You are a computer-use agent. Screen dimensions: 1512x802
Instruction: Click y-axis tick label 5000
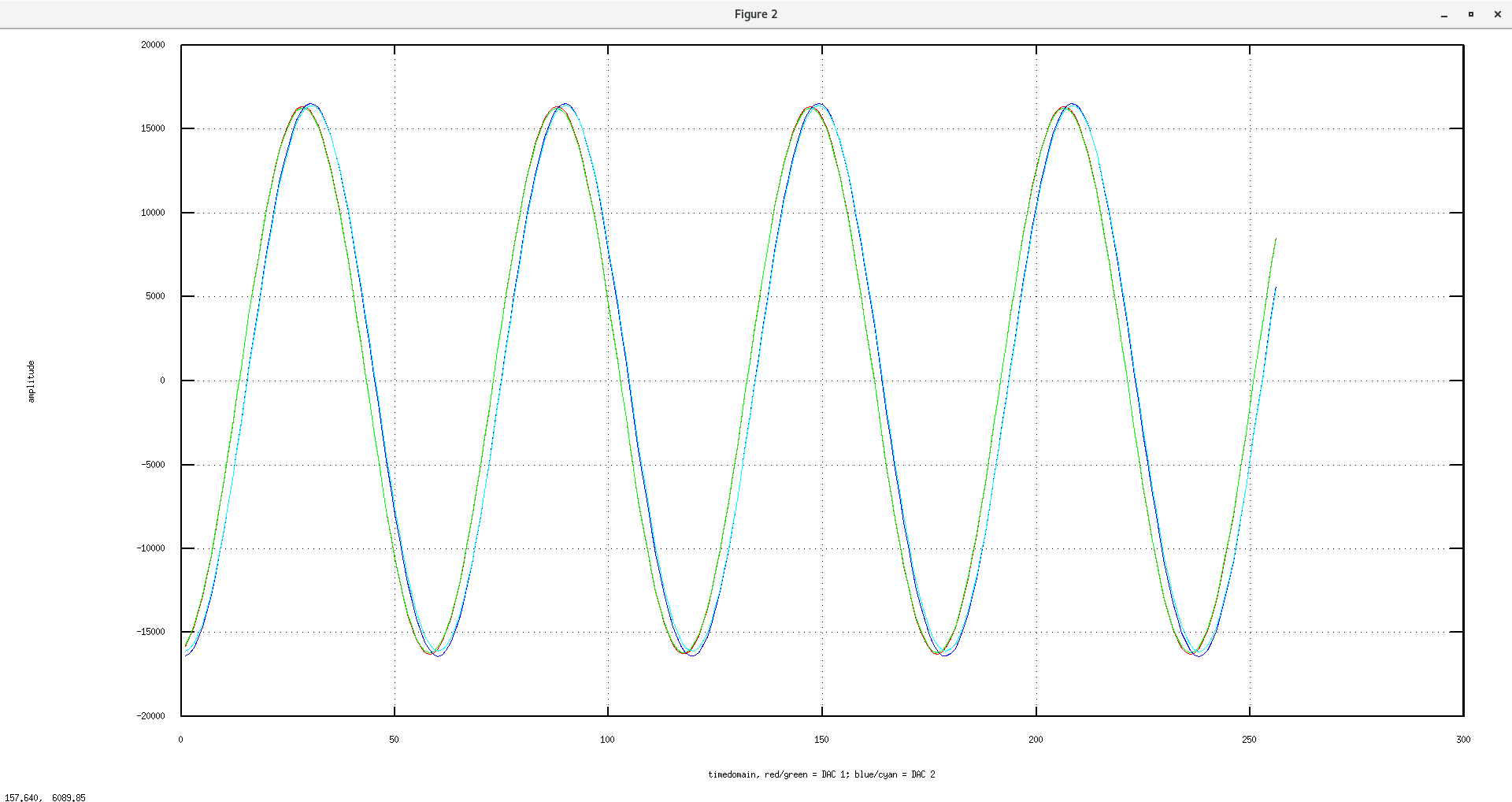coord(155,296)
